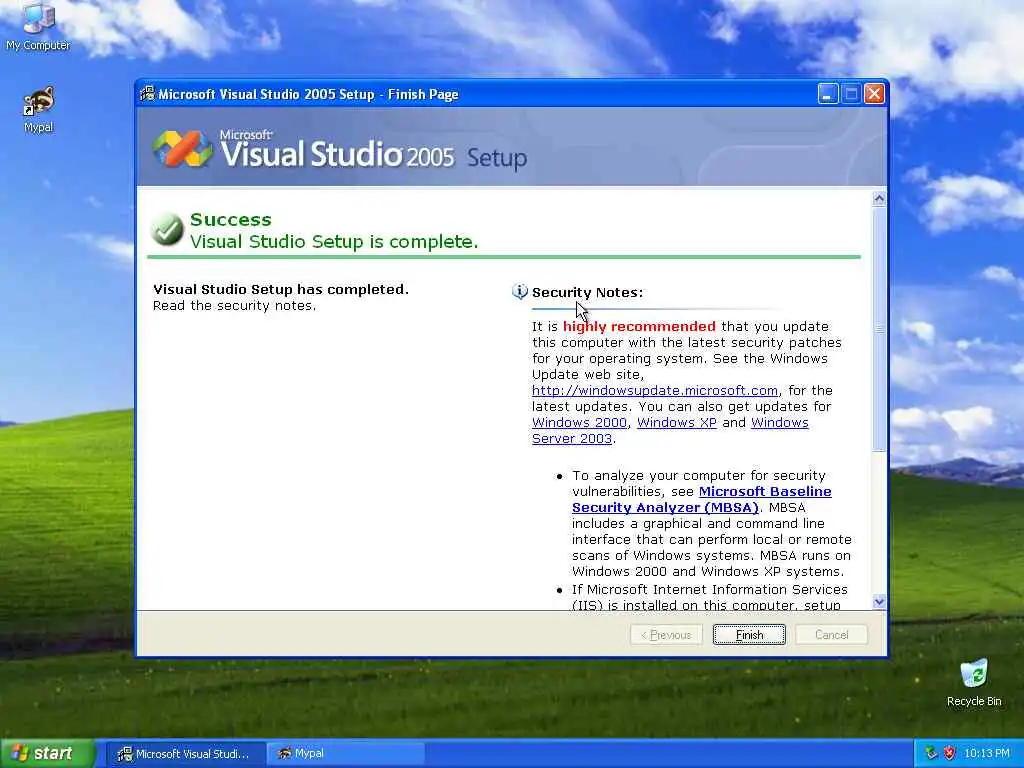Open Microsoft Baseline Security Analyzer link
Screen dimensions: 1024x768
pos(701,500)
